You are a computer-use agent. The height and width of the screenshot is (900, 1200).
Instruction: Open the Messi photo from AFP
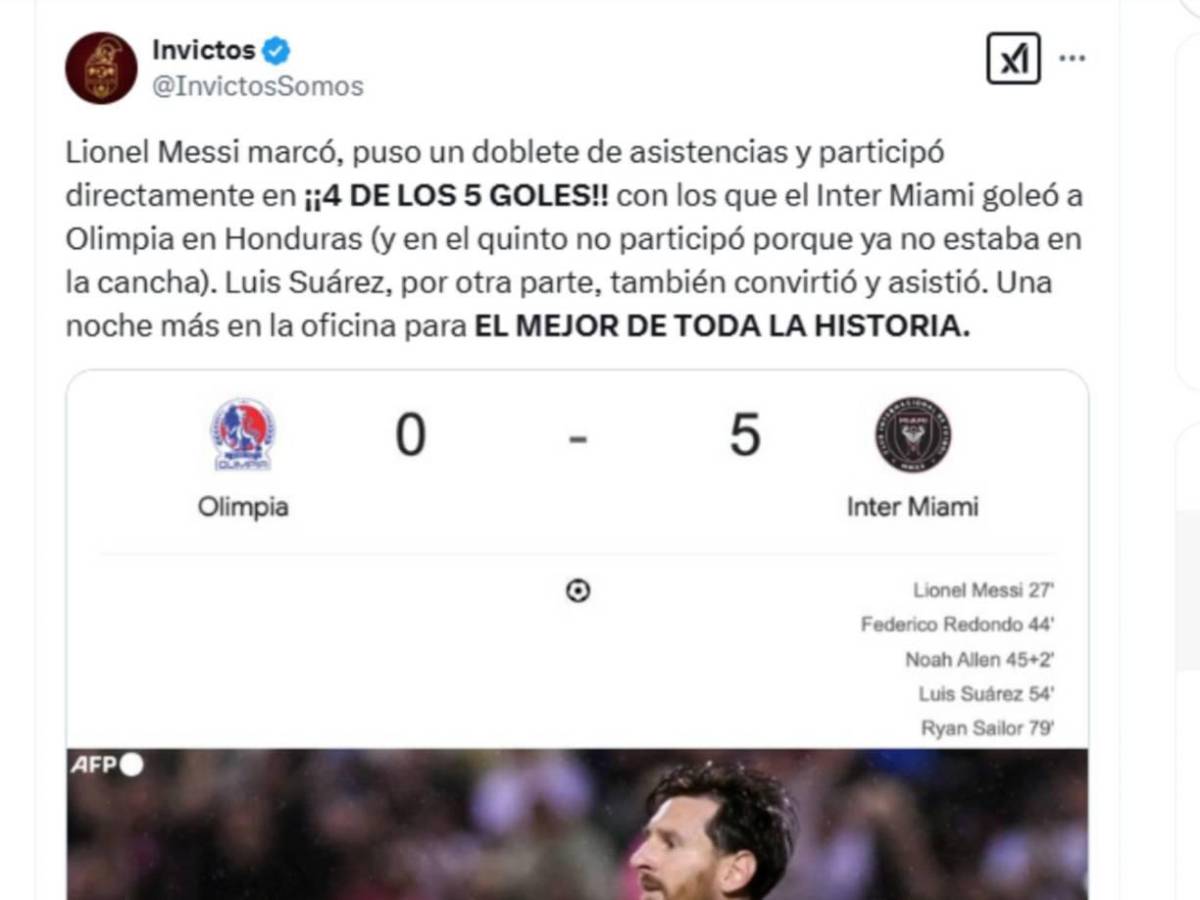coord(577,830)
